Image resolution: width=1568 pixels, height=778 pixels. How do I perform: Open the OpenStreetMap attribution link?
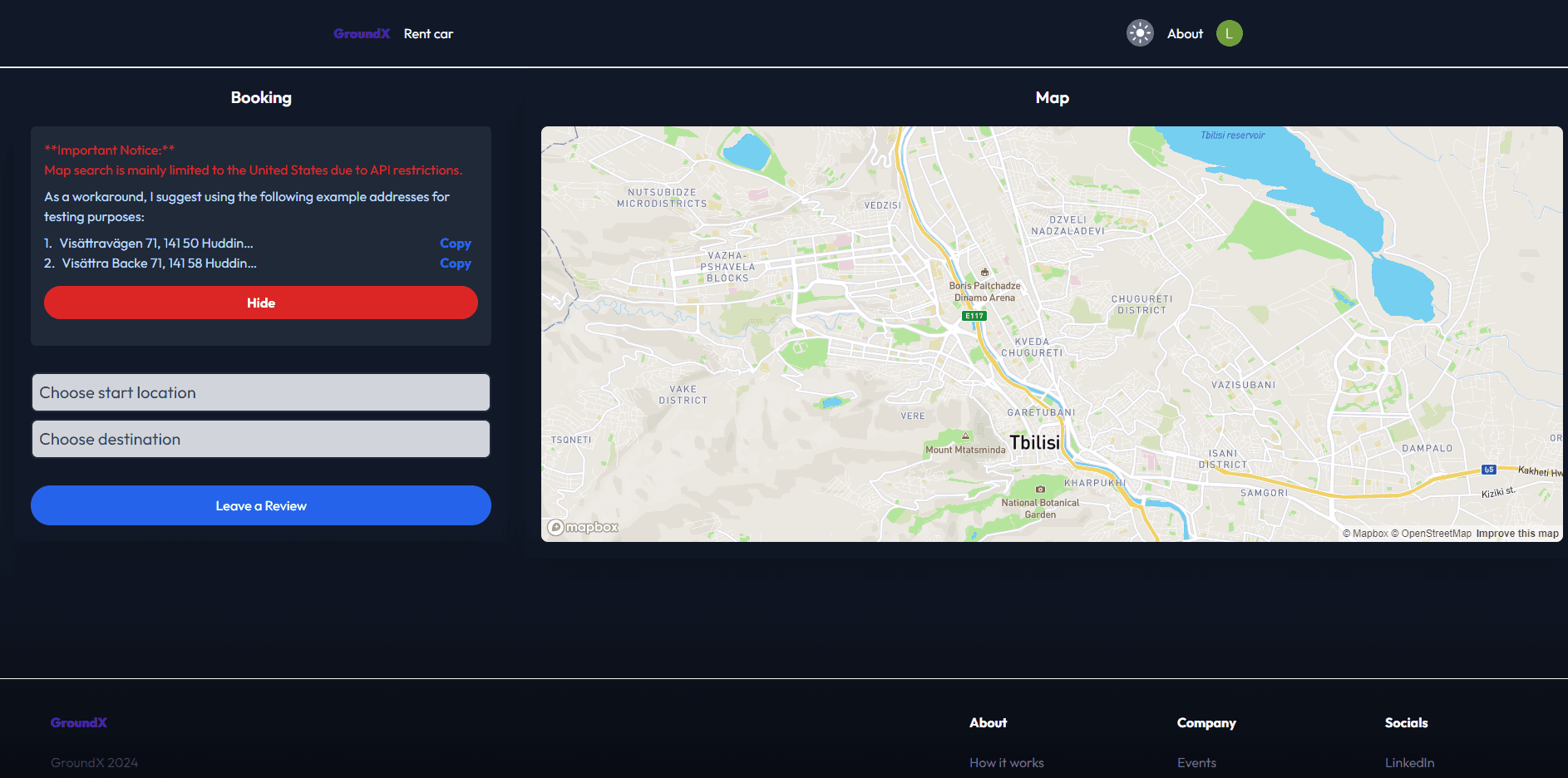pos(1431,534)
